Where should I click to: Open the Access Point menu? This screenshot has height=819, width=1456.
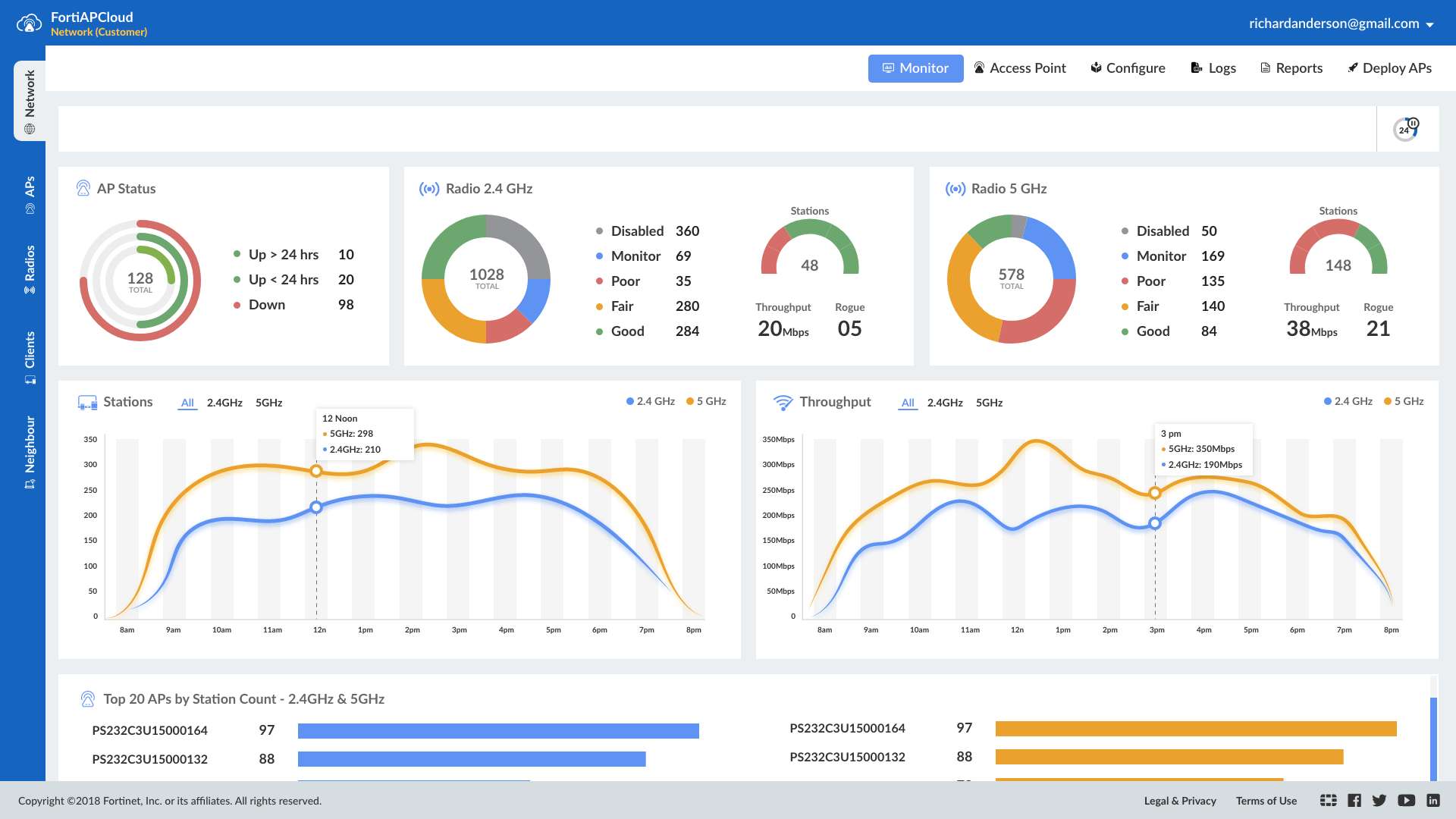click(1020, 68)
